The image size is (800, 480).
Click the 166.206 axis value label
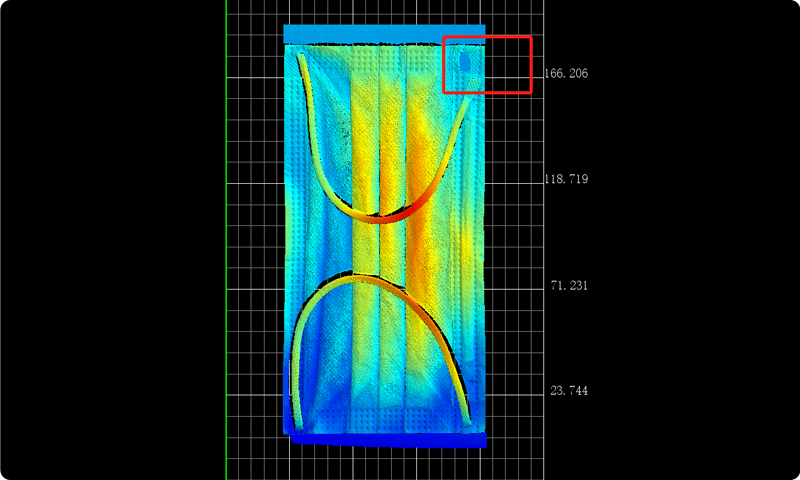click(566, 73)
